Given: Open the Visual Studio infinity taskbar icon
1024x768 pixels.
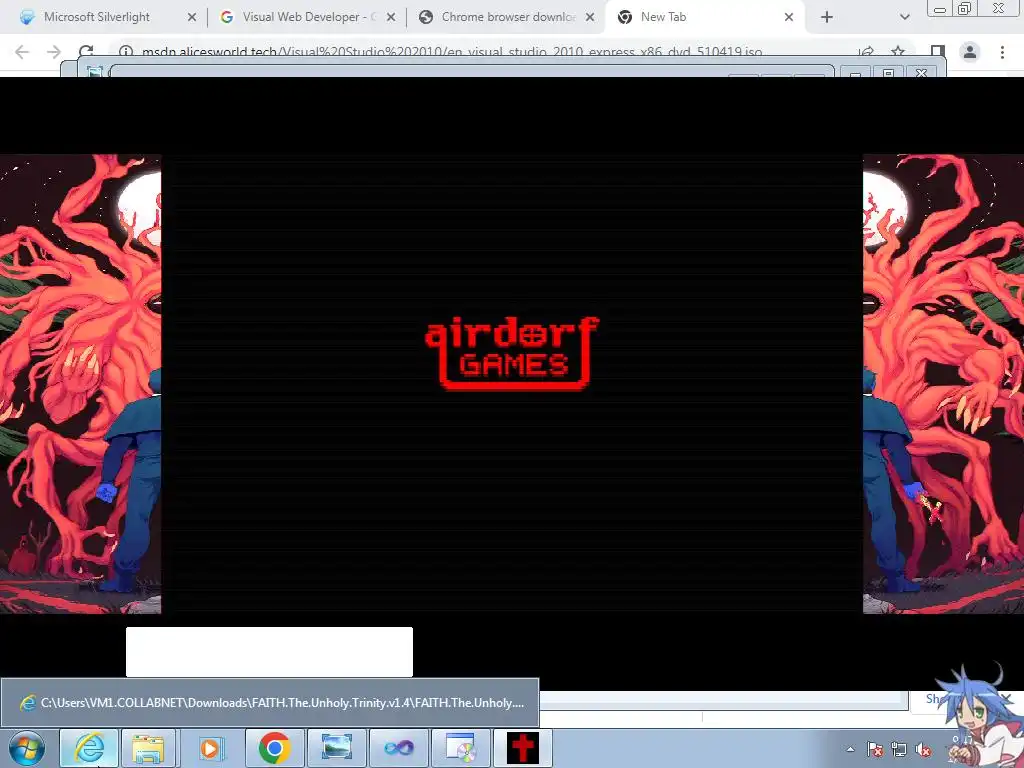Looking at the screenshot, I should [398, 748].
